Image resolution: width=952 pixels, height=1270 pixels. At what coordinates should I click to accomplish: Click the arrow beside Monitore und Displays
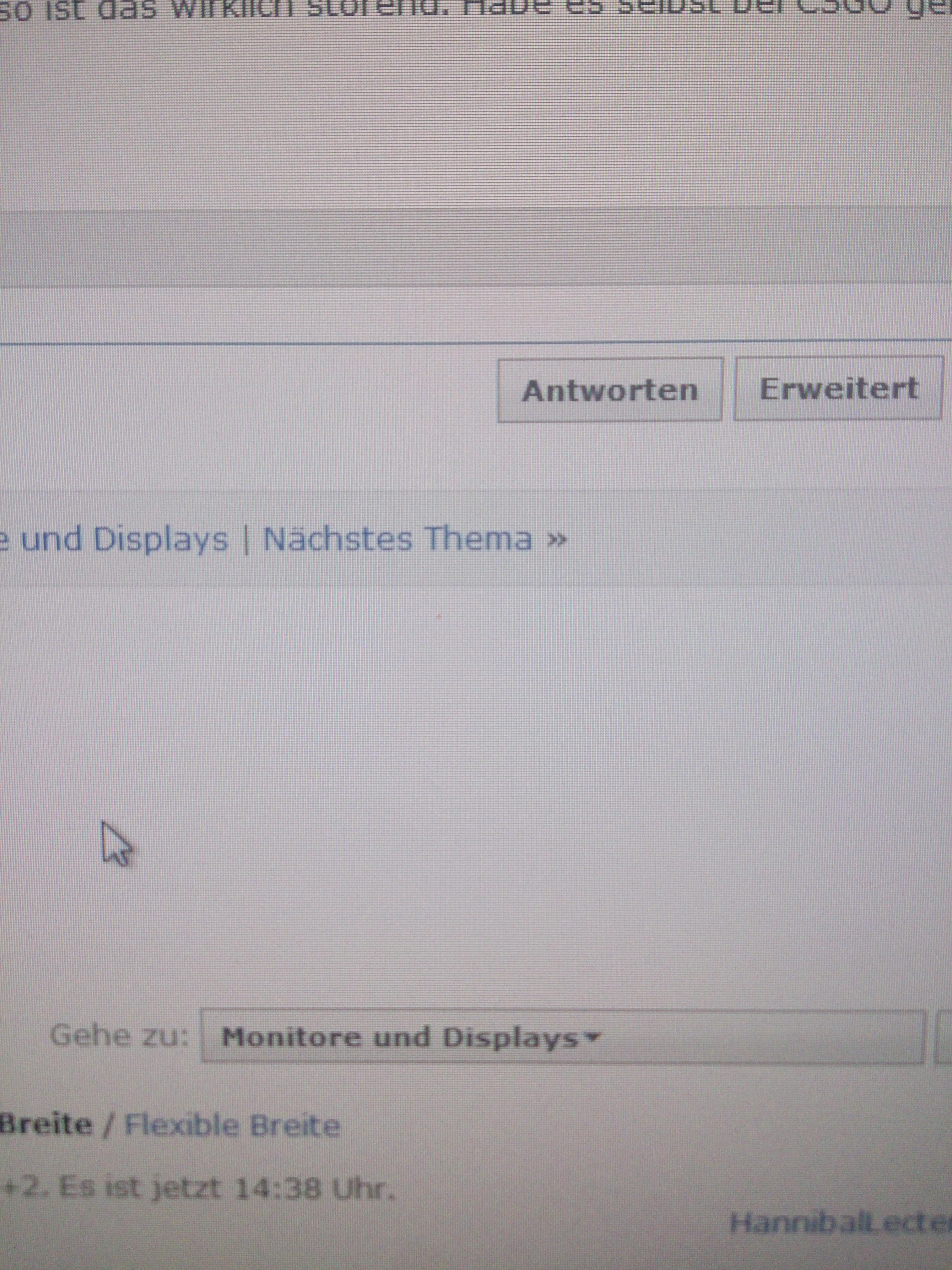[x=593, y=1036]
